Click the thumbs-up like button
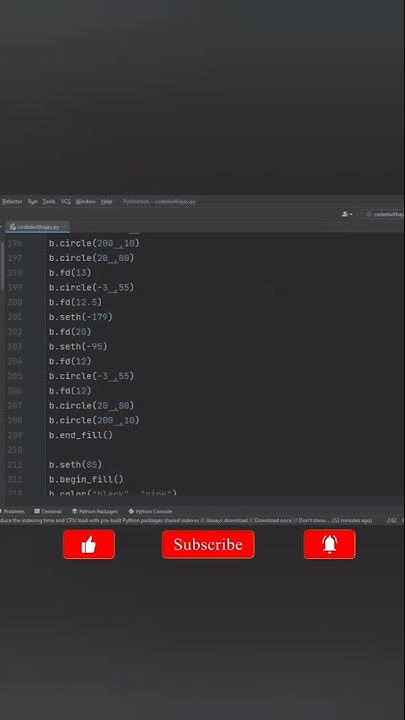The image size is (405, 720). click(x=89, y=545)
